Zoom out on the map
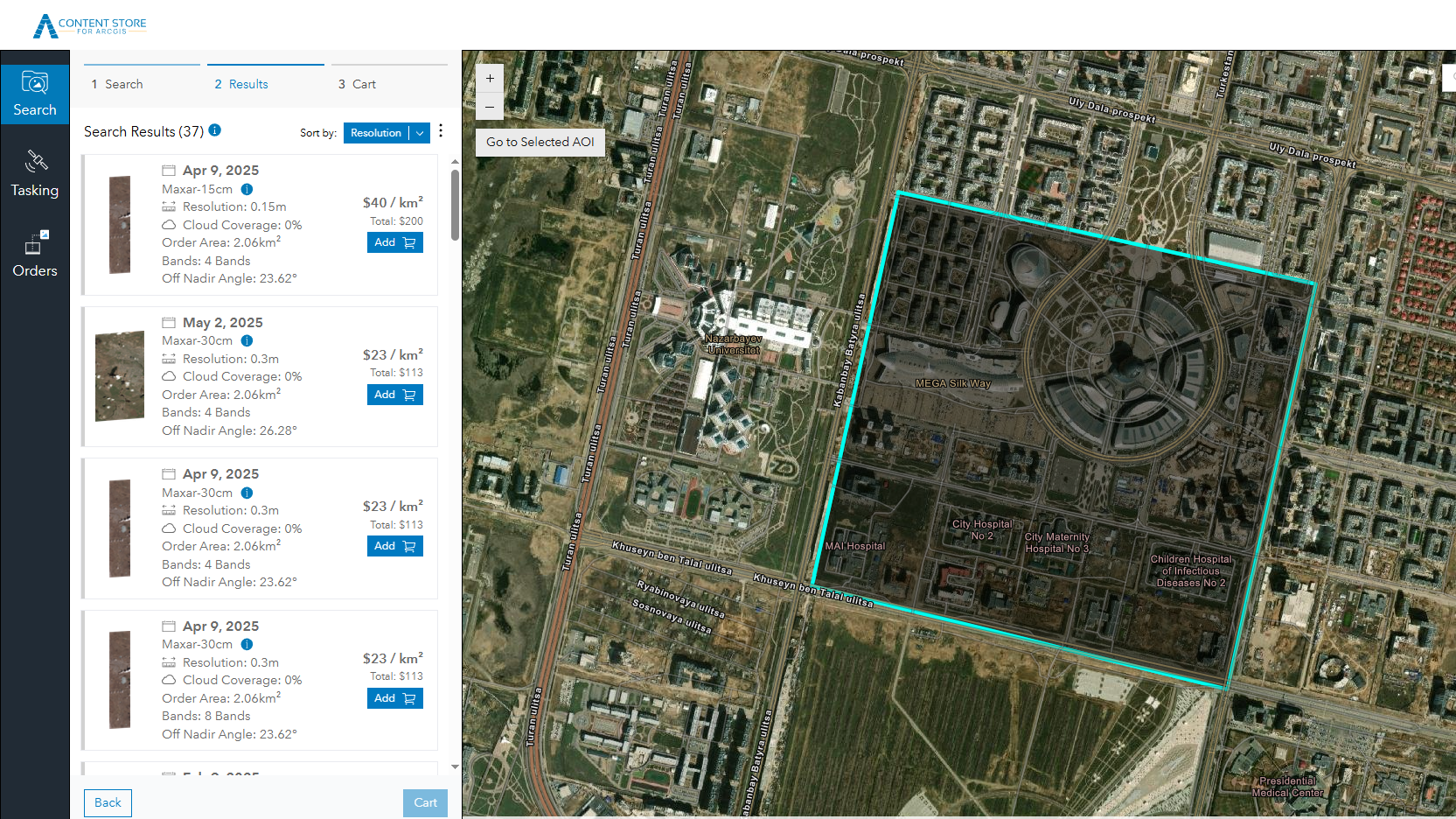This screenshot has height=819, width=1456. [490, 107]
